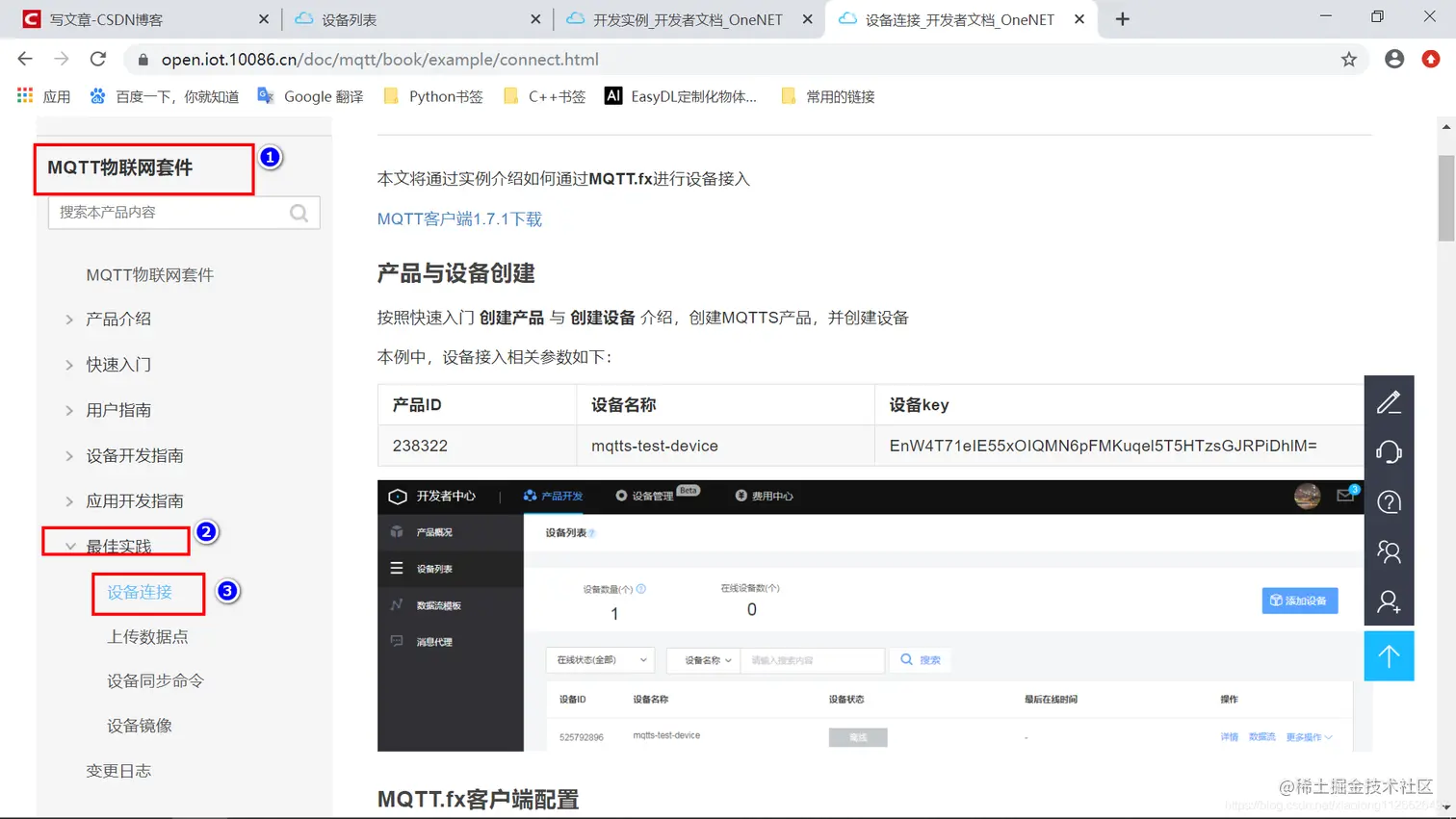The width and height of the screenshot is (1456, 819).
Task: Open the Python书签 bookmark folder
Action: (x=432, y=96)
